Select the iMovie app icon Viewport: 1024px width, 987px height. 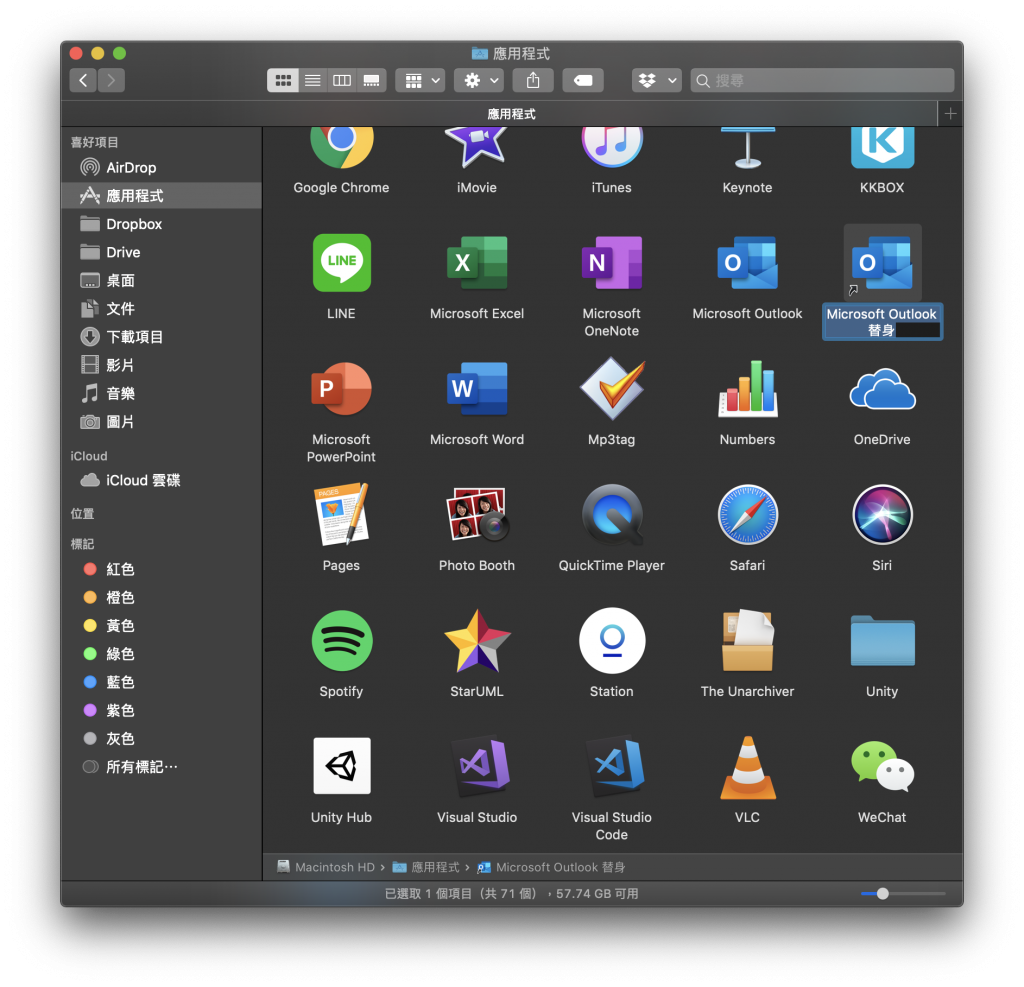(x=477, y=146)
